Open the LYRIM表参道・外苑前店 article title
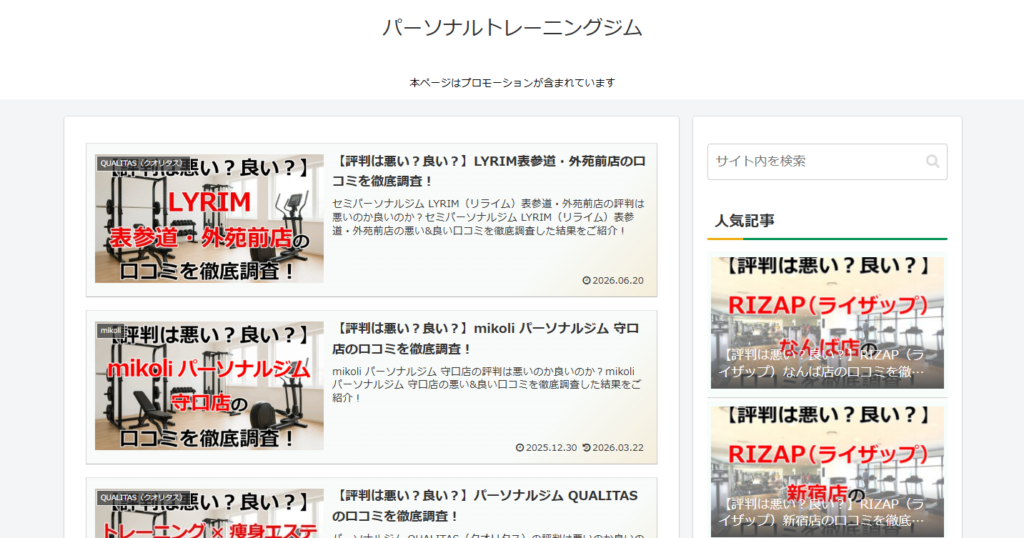Image resolution: width=1024 pixels, height=538 pixels. [x=488, y=171]
